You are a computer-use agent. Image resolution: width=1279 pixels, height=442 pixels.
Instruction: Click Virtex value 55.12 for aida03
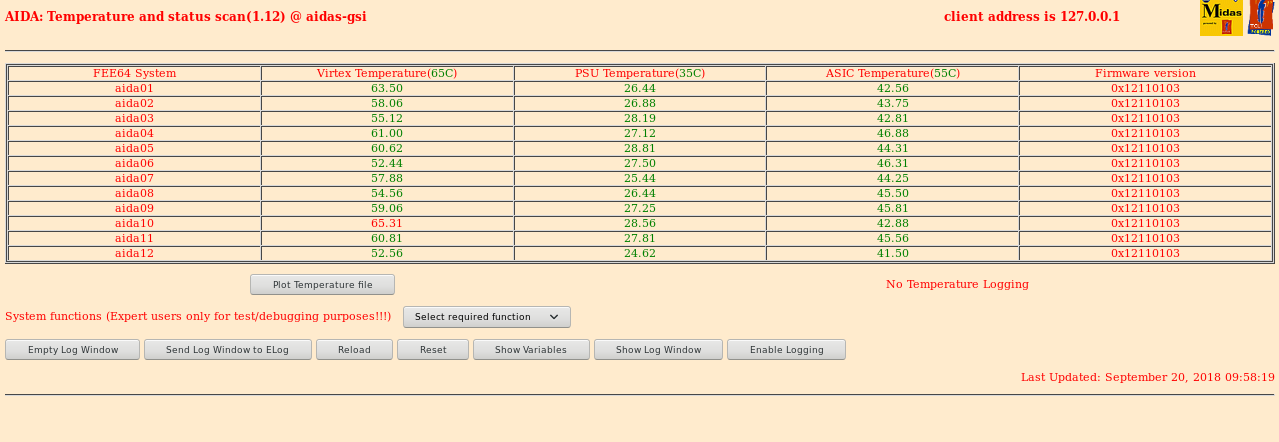point(387,118)
